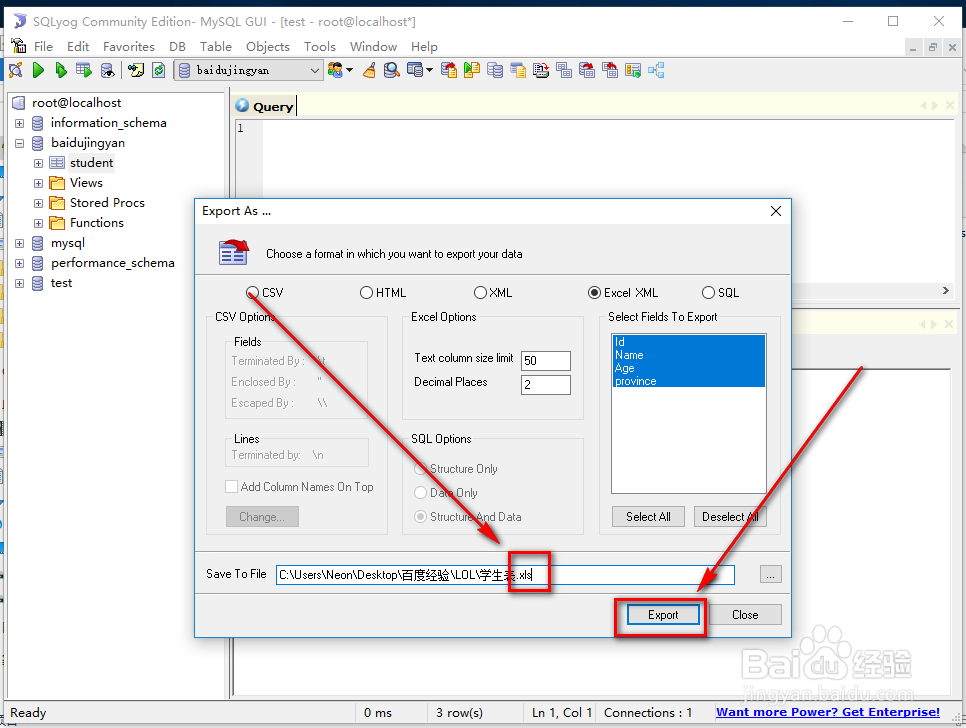Click the broom flush icon
Image resolution: width=966 pixels, height=728 pixels.
(370, 70)
